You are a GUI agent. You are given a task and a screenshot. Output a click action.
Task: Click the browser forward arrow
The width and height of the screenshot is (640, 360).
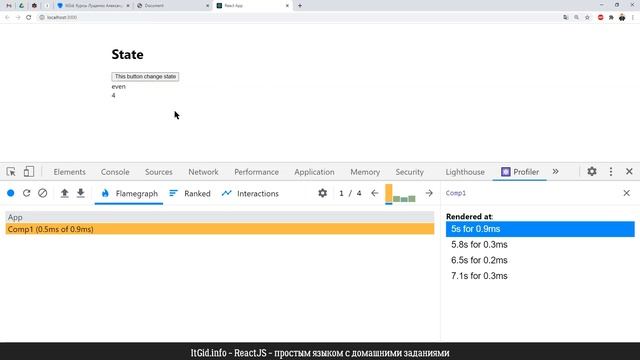18,18
